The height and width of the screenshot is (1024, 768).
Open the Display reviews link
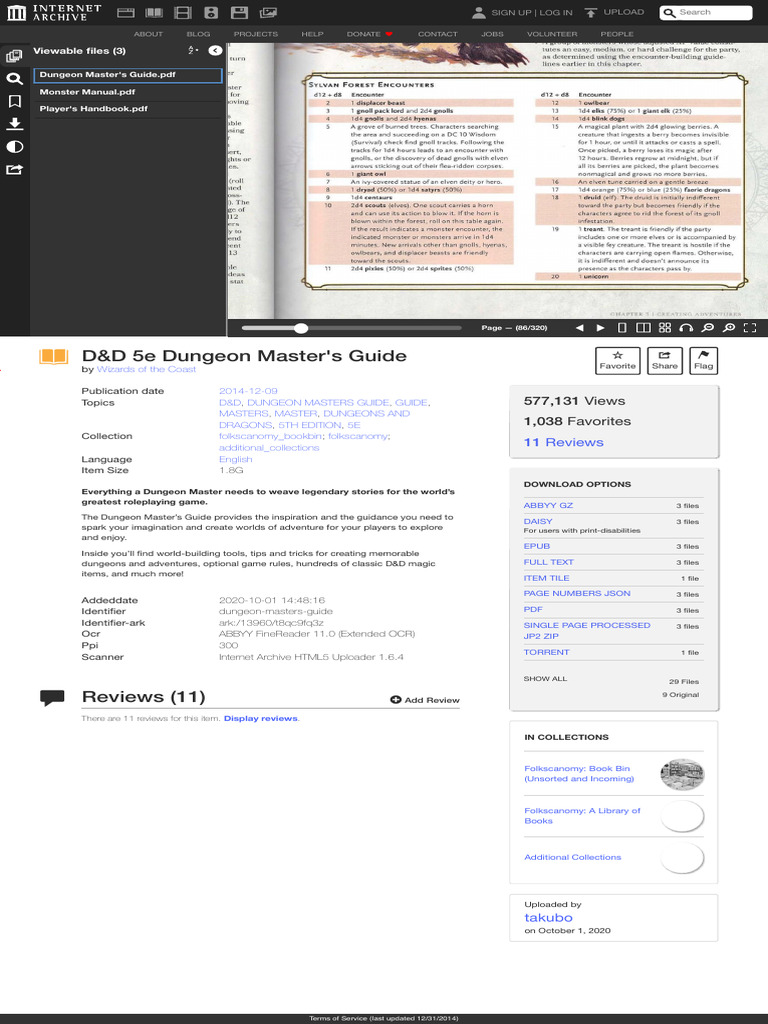261,718
